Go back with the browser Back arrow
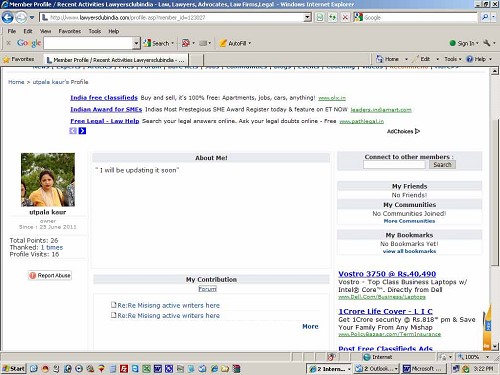 [8, 17]
